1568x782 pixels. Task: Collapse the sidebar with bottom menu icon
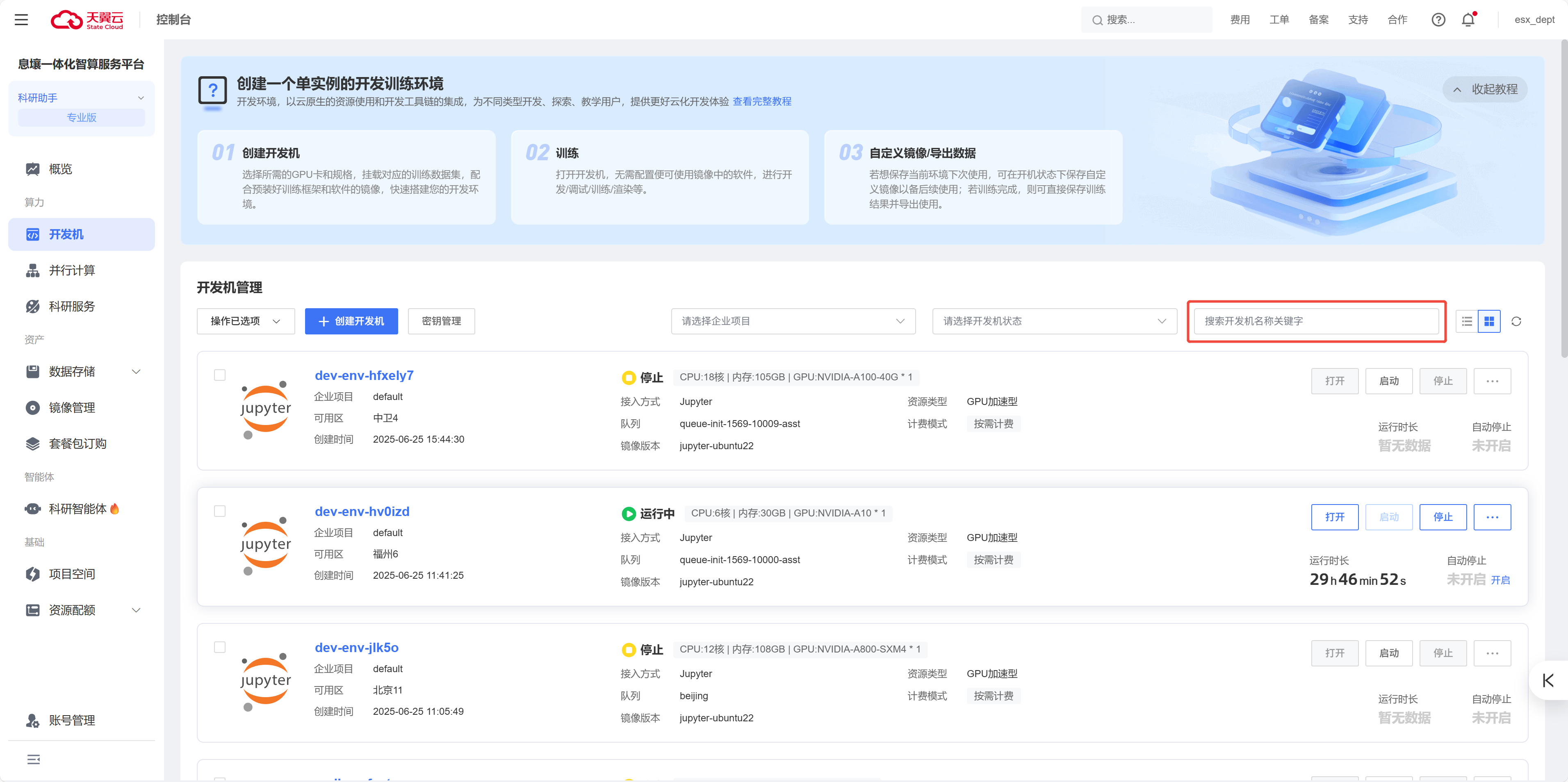(34, 759)
